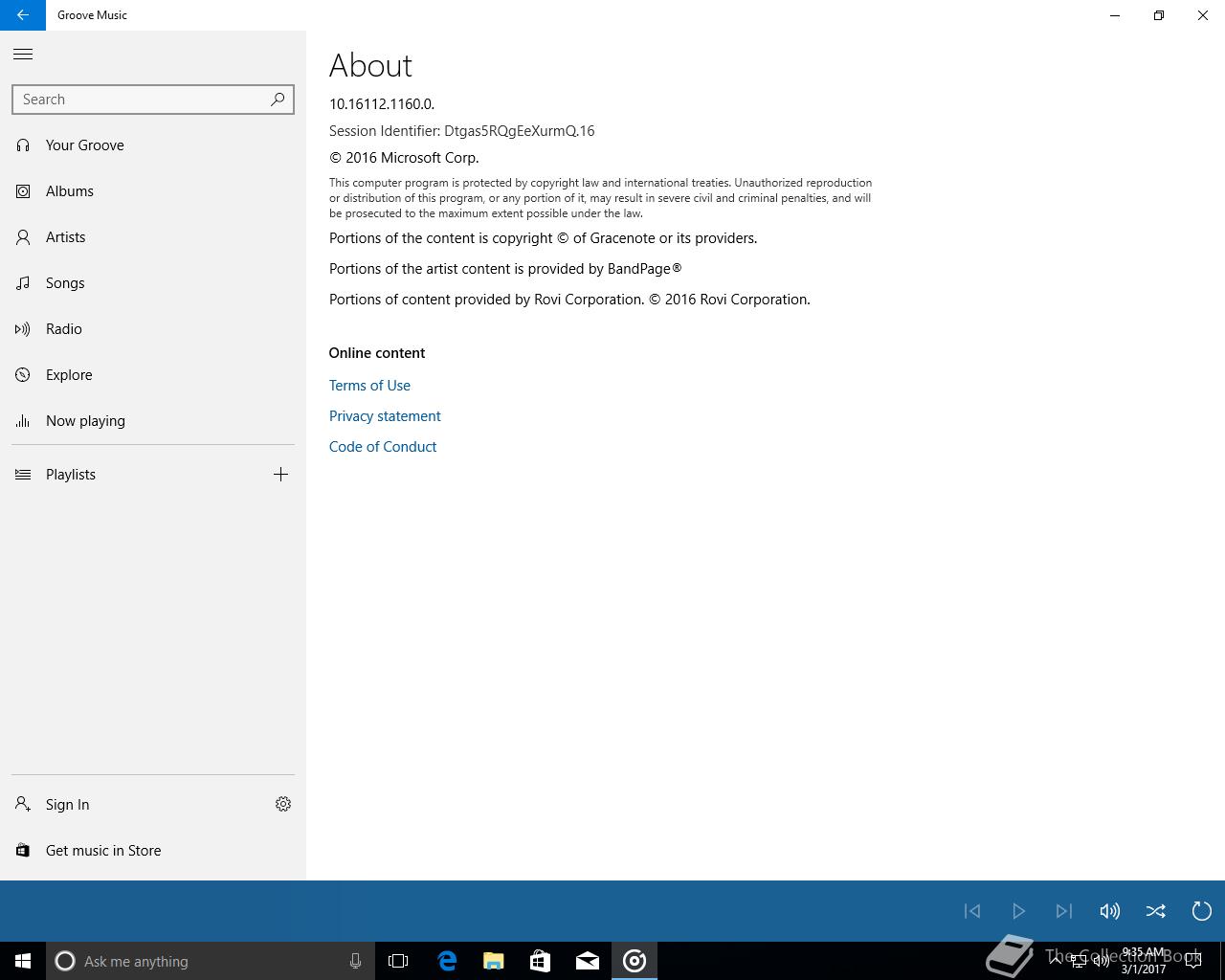Click the Now playing equalizer icon

[x=23, y=421]
